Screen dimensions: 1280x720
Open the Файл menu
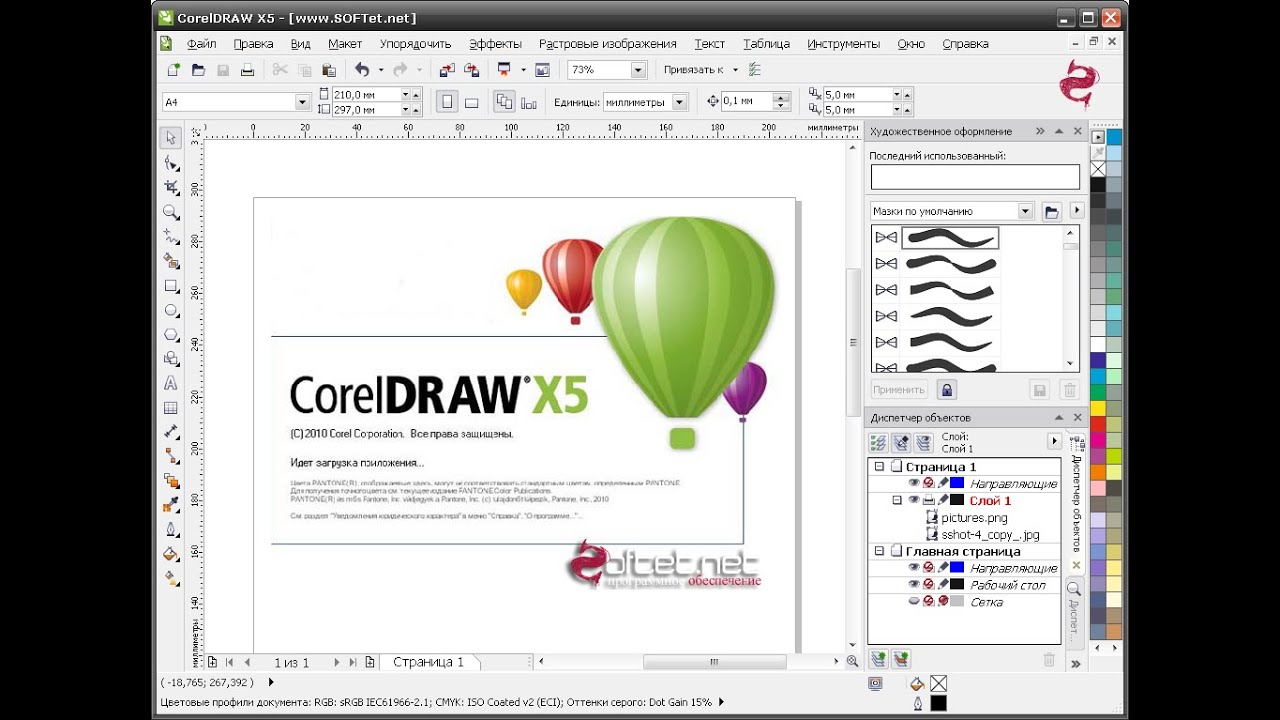[201, 44]
